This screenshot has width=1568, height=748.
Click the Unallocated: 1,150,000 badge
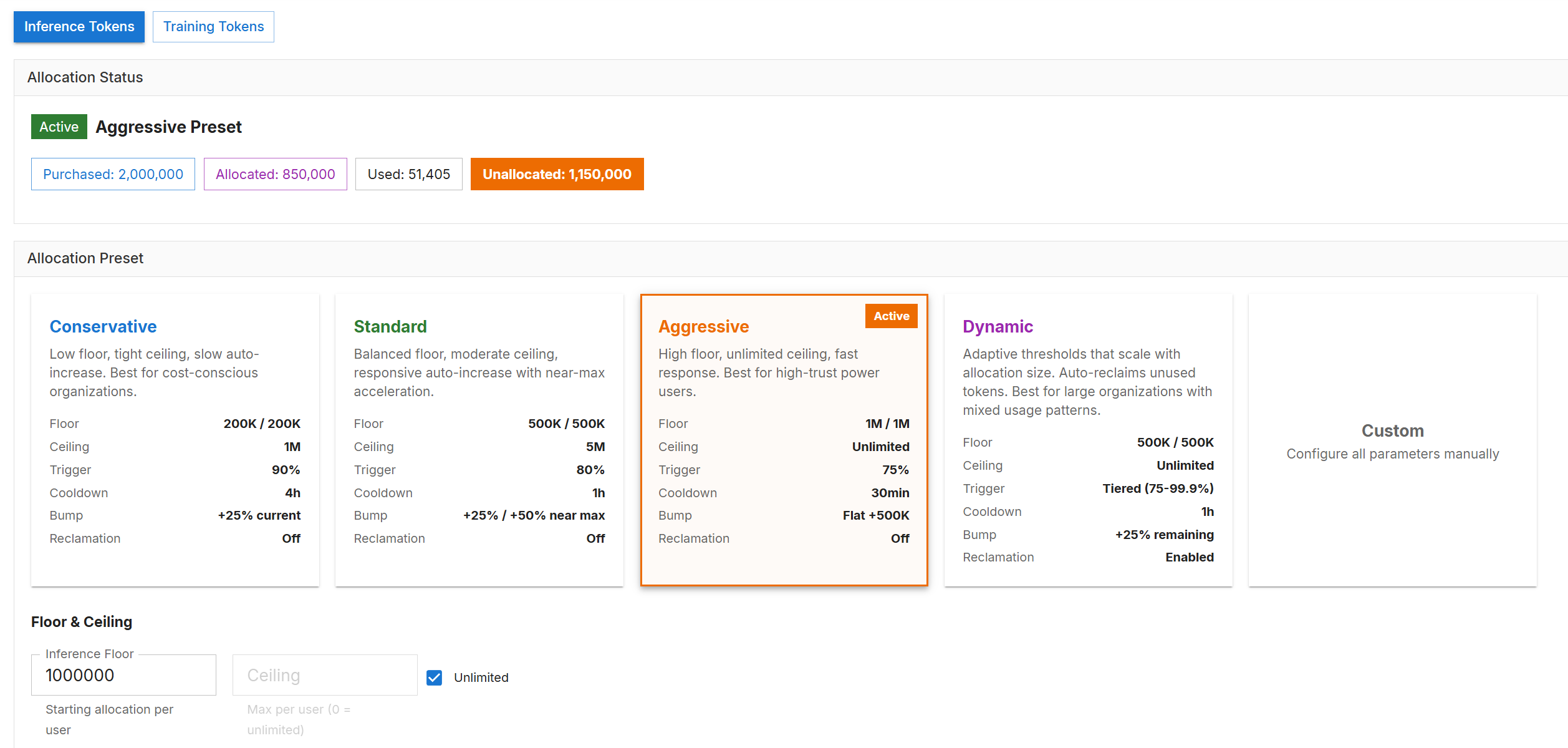click(x=557, y=174)
